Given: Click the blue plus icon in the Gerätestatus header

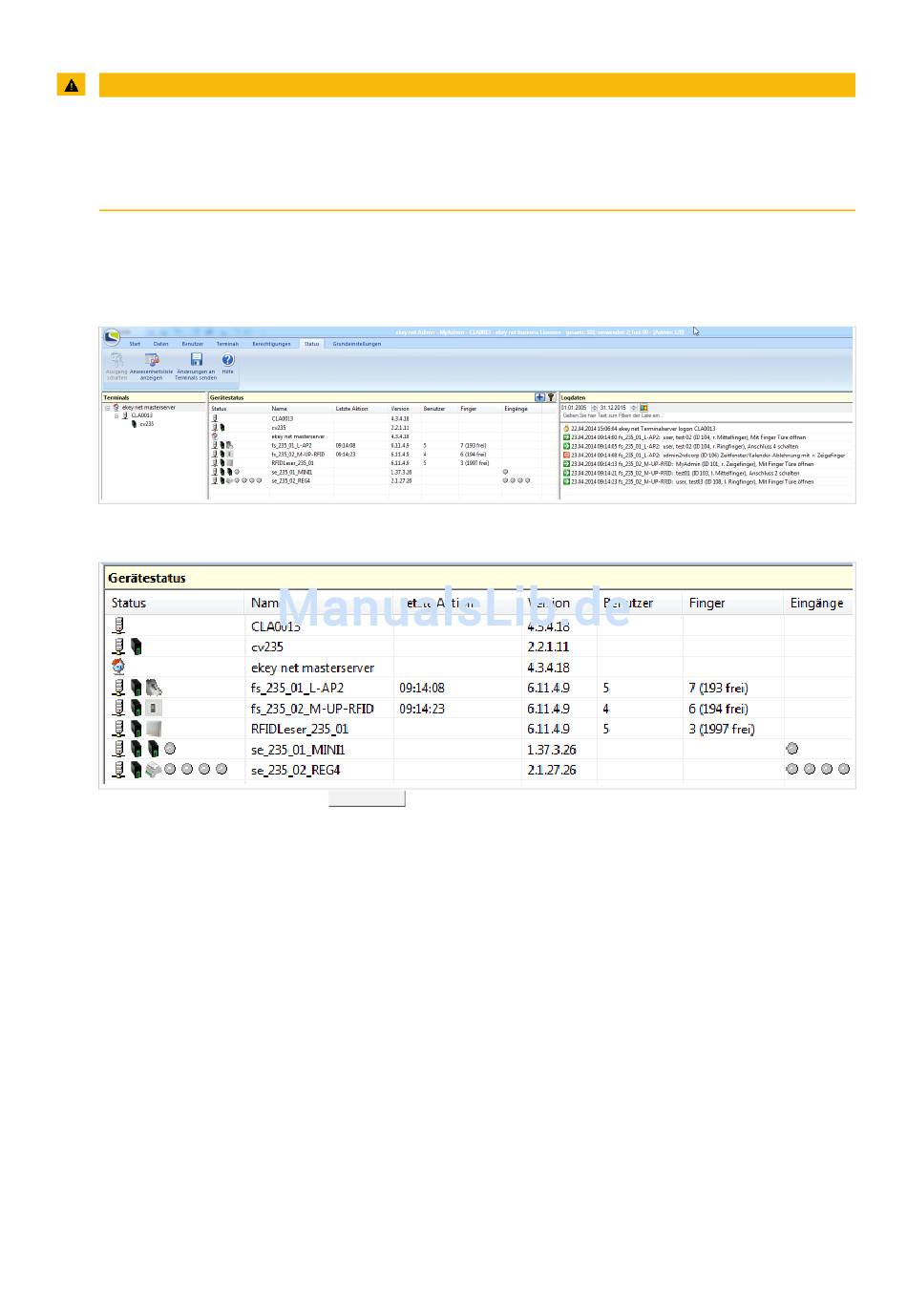Looking at the screenshot, I should (539, 397).
